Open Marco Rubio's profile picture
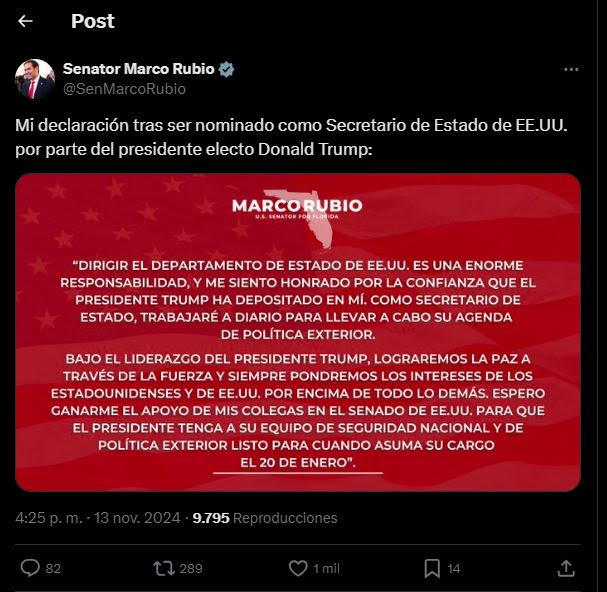607x592 pixels. click(34, 79)
